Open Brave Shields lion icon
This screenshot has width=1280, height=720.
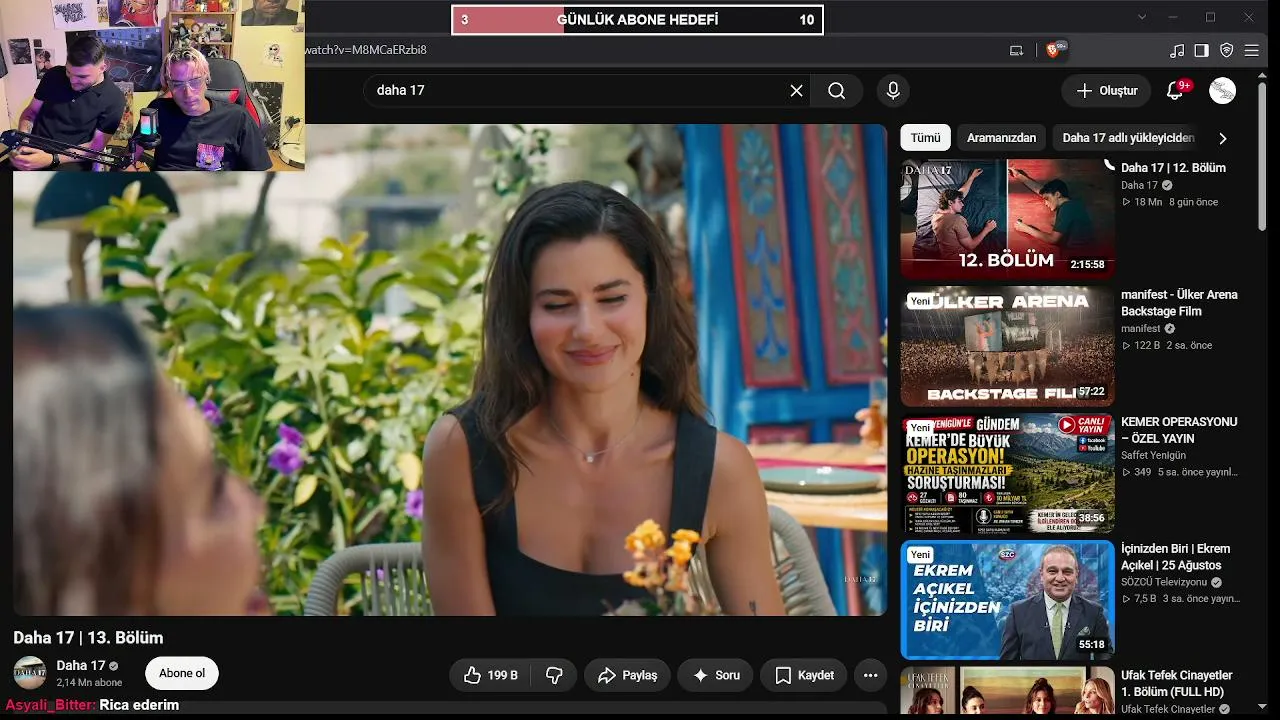1053,50
